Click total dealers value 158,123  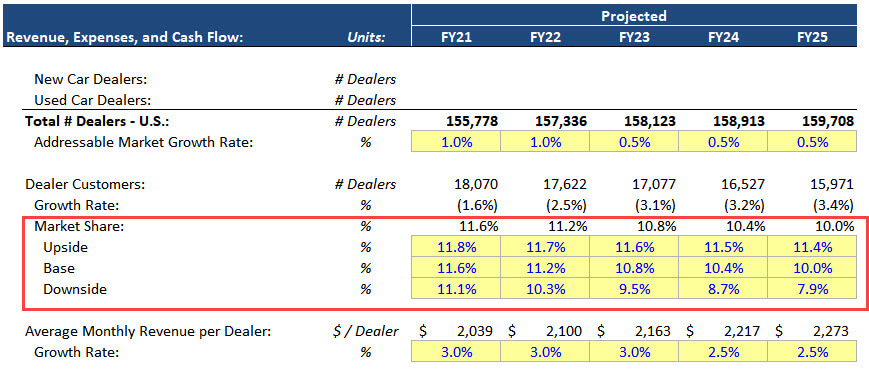(650, 121)
